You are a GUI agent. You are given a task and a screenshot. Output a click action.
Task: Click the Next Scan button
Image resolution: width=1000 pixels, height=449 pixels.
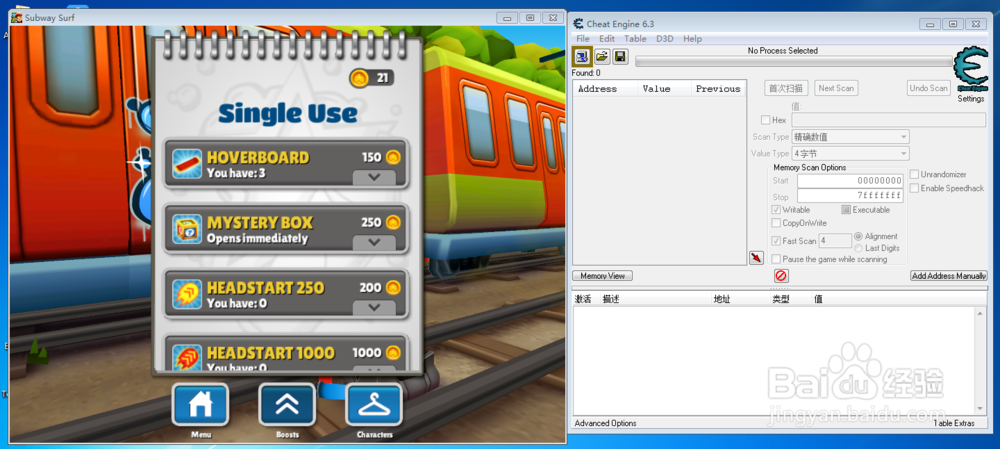(836, 88)
